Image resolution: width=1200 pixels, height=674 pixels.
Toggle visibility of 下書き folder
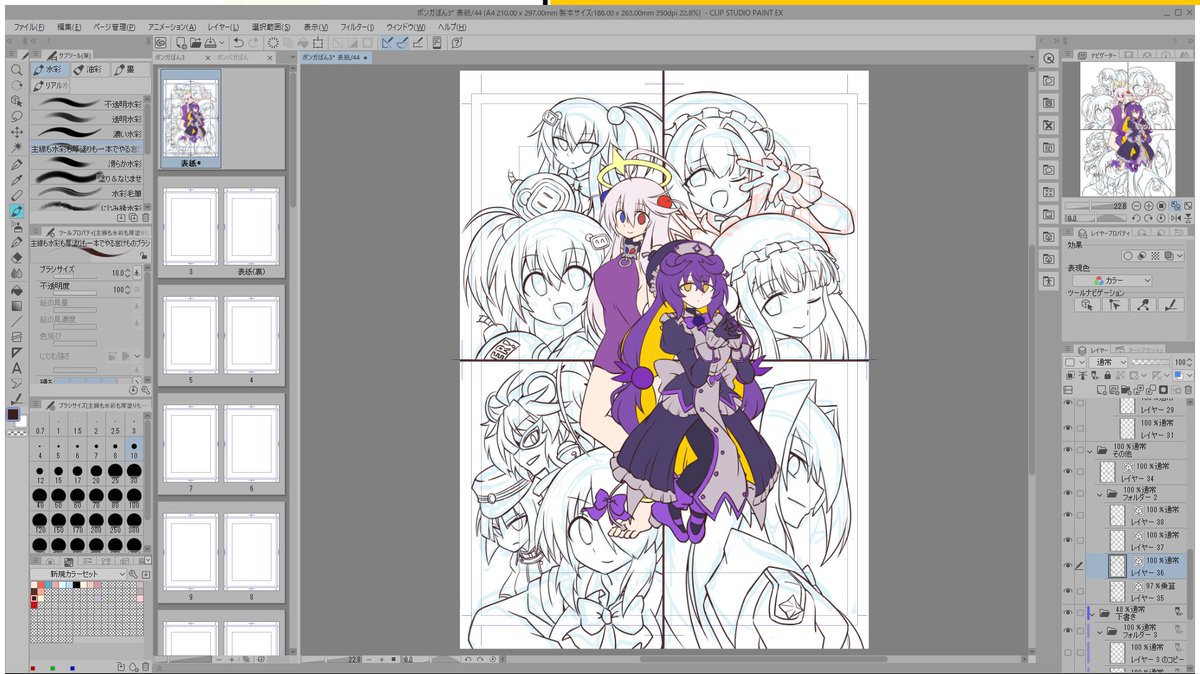tap(1068, 611)
